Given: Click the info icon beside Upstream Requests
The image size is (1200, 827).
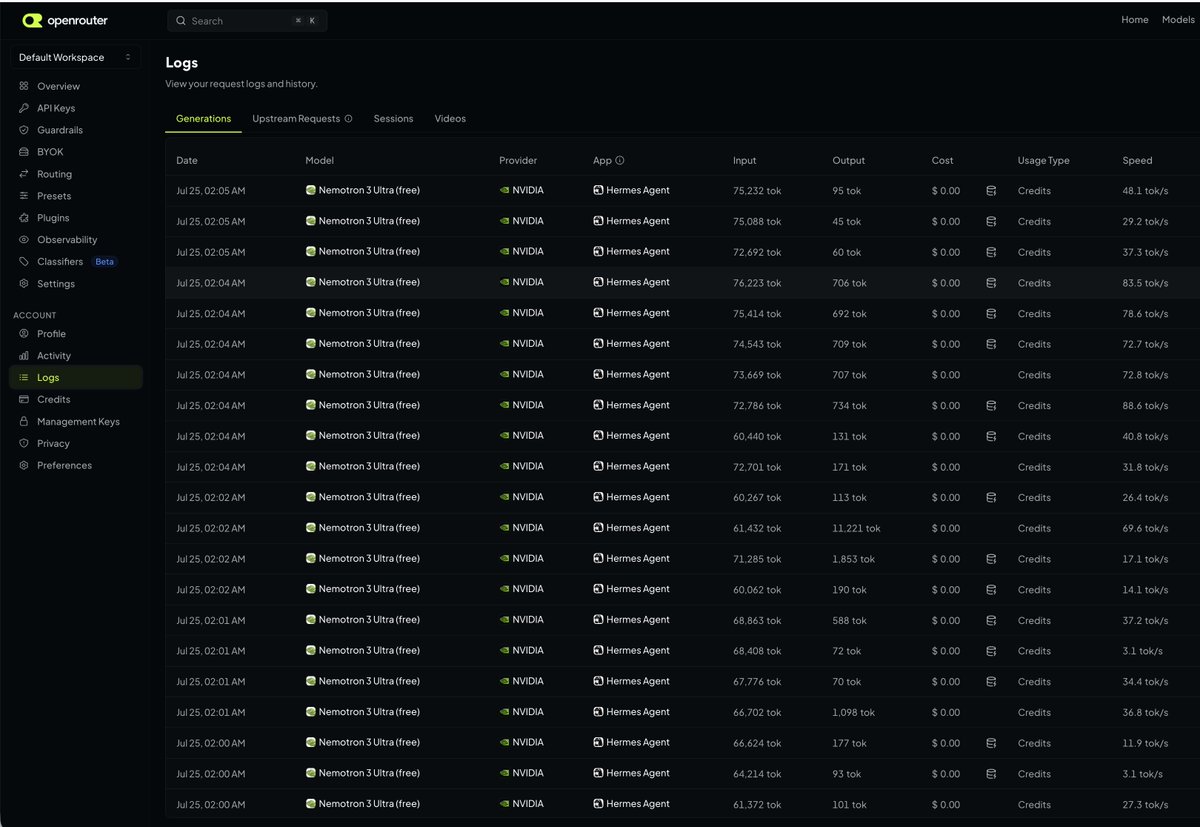Looking at the screenshot, I should pos(348,119).
